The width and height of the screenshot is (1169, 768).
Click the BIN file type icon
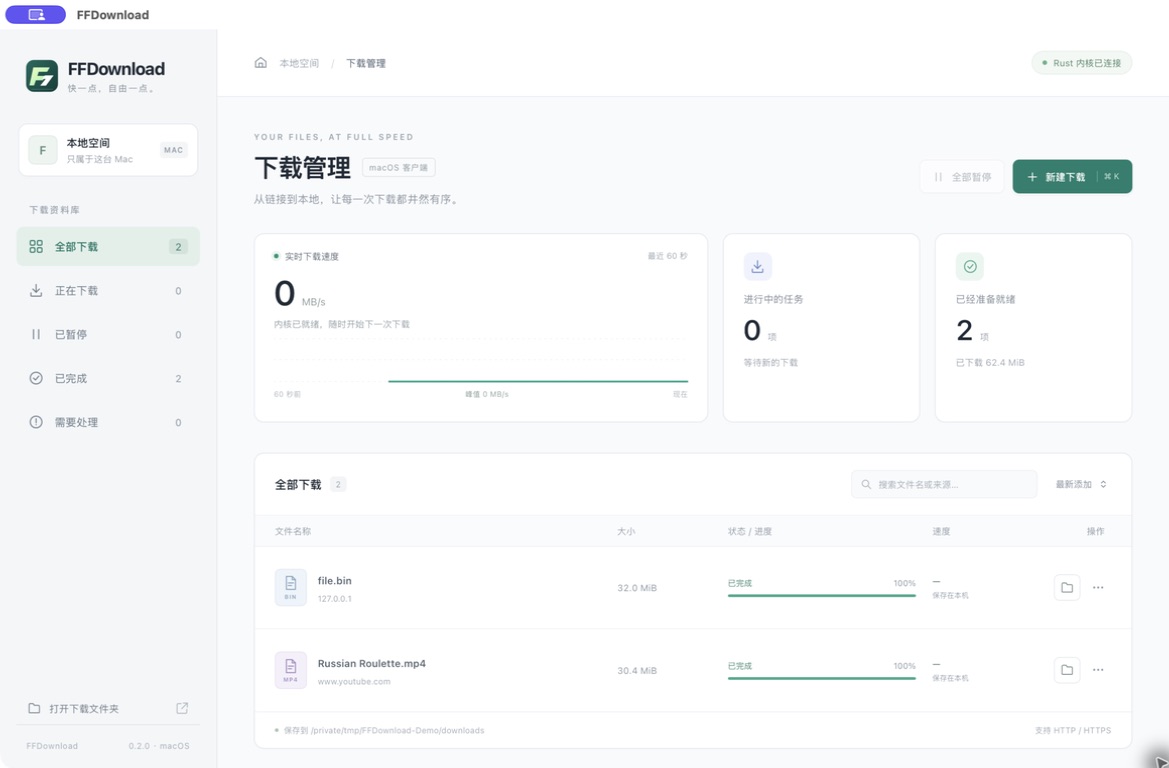point(291,588)
